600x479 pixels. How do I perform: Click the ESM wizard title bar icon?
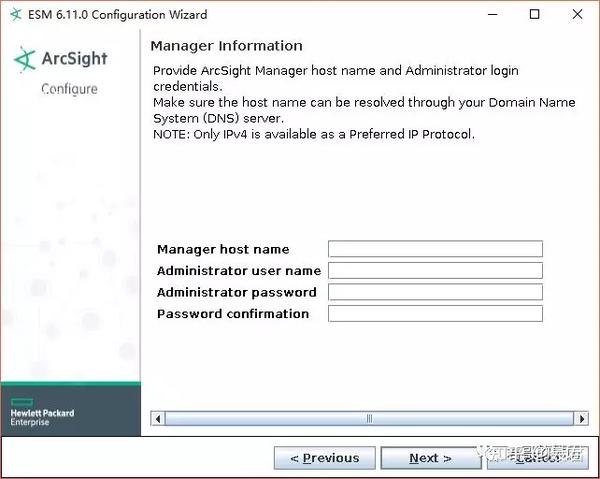[x=15, y=14]
